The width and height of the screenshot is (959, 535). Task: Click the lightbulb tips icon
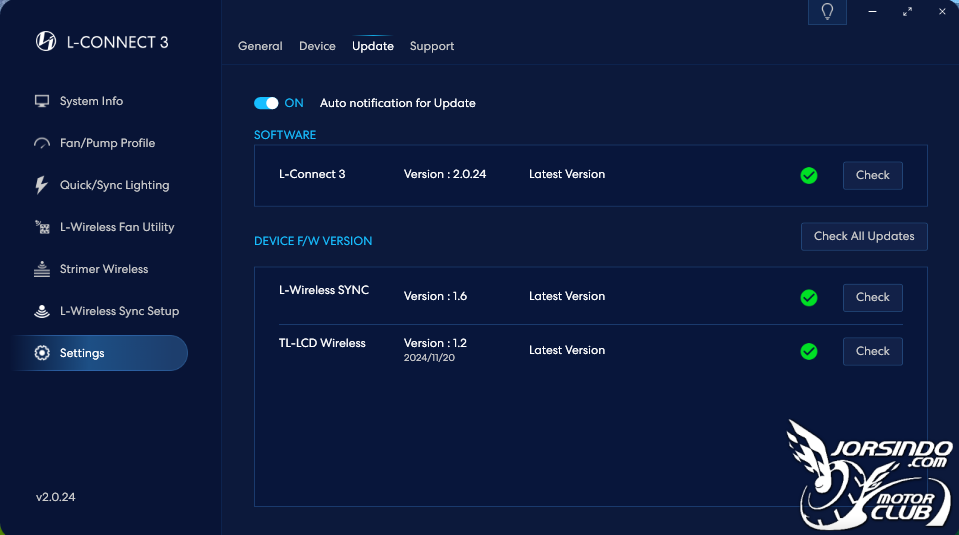827,12
